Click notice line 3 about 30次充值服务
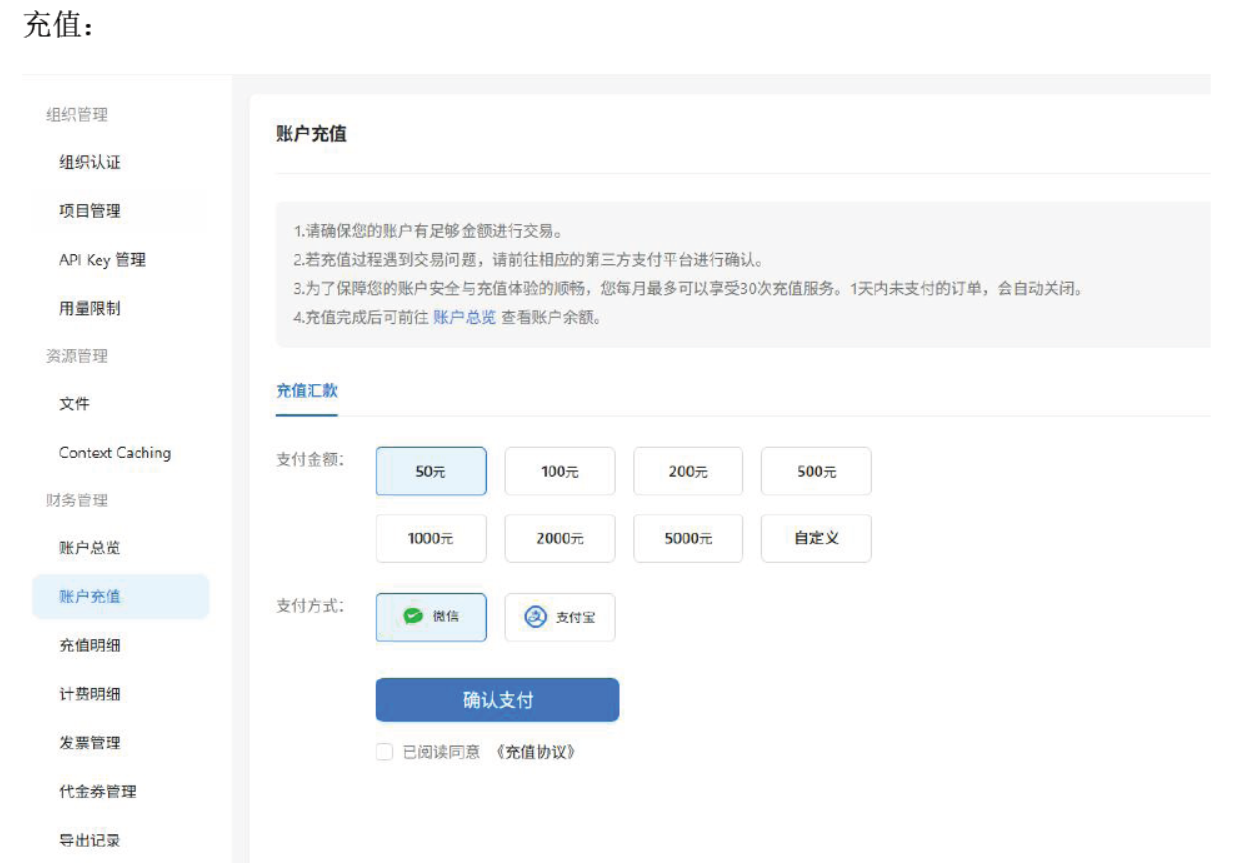The height and width of the screenshot is (863, 1250). coord(689,290)
